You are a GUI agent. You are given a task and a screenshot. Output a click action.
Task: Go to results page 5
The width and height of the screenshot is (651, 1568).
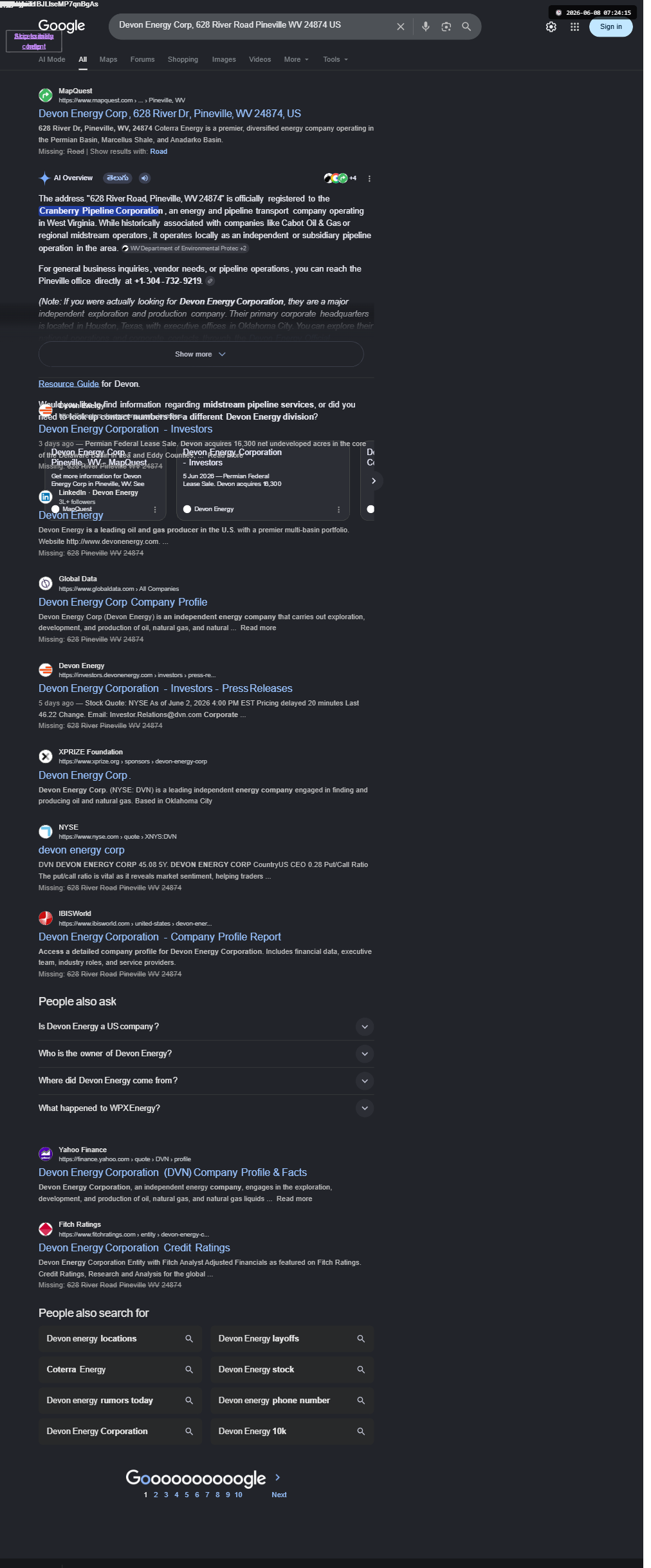click(x=187, y=1495)
